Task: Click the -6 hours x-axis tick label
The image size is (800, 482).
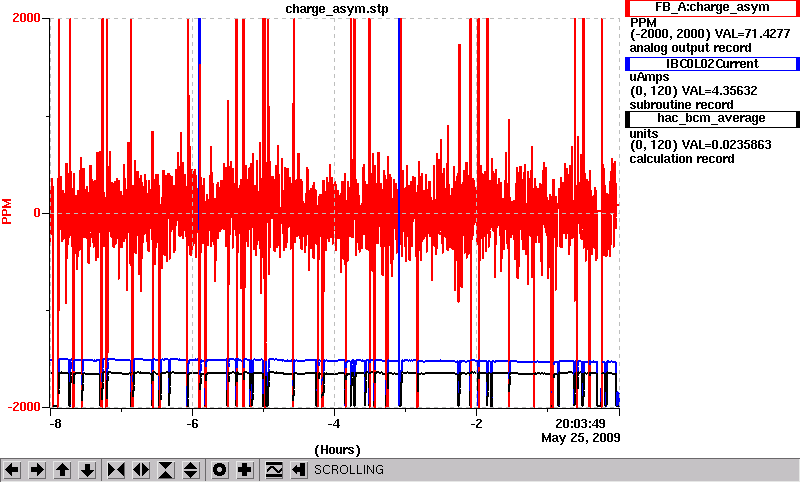Action: (x=192, y=424)
